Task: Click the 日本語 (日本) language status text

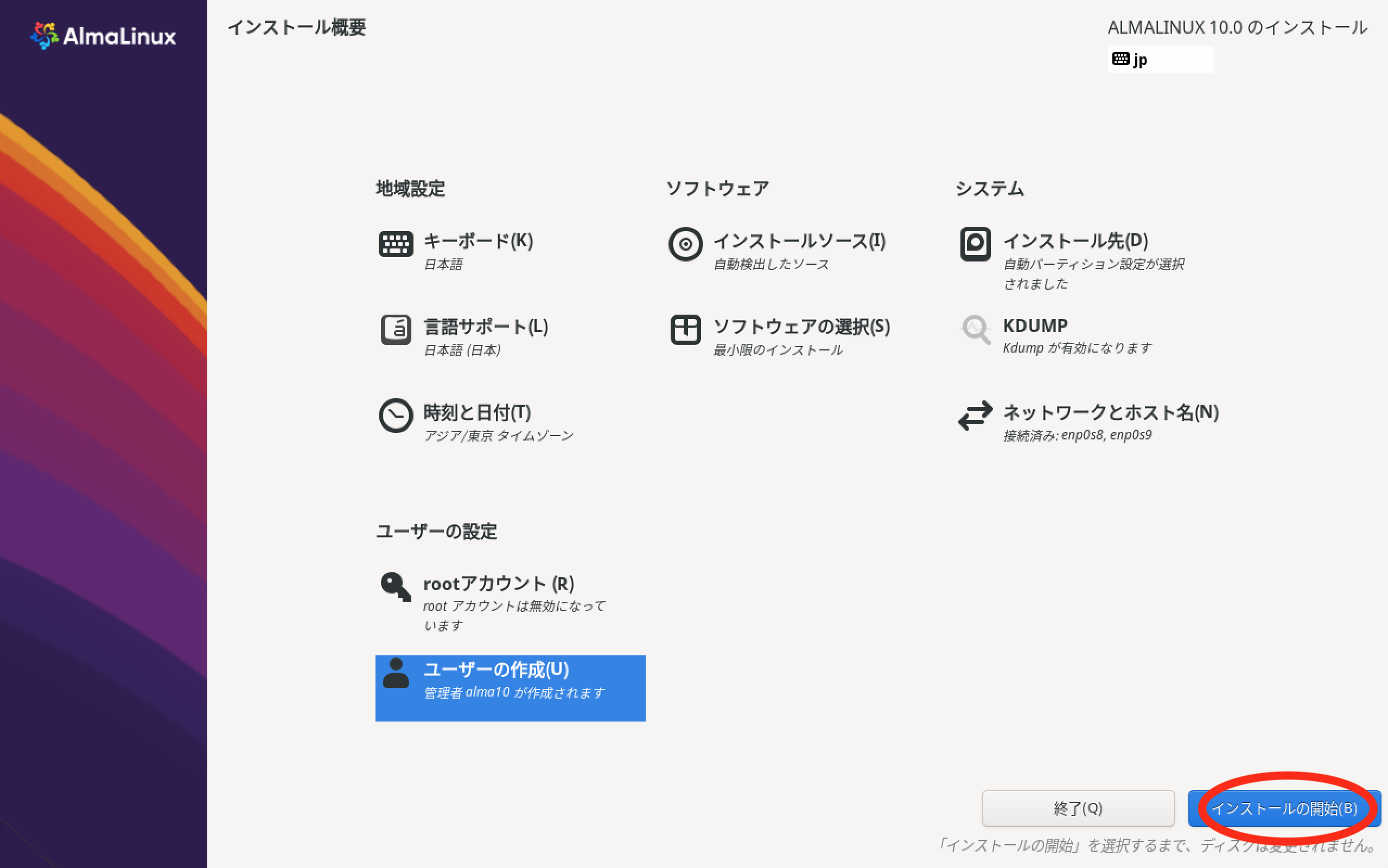Action: pos(462,349)
